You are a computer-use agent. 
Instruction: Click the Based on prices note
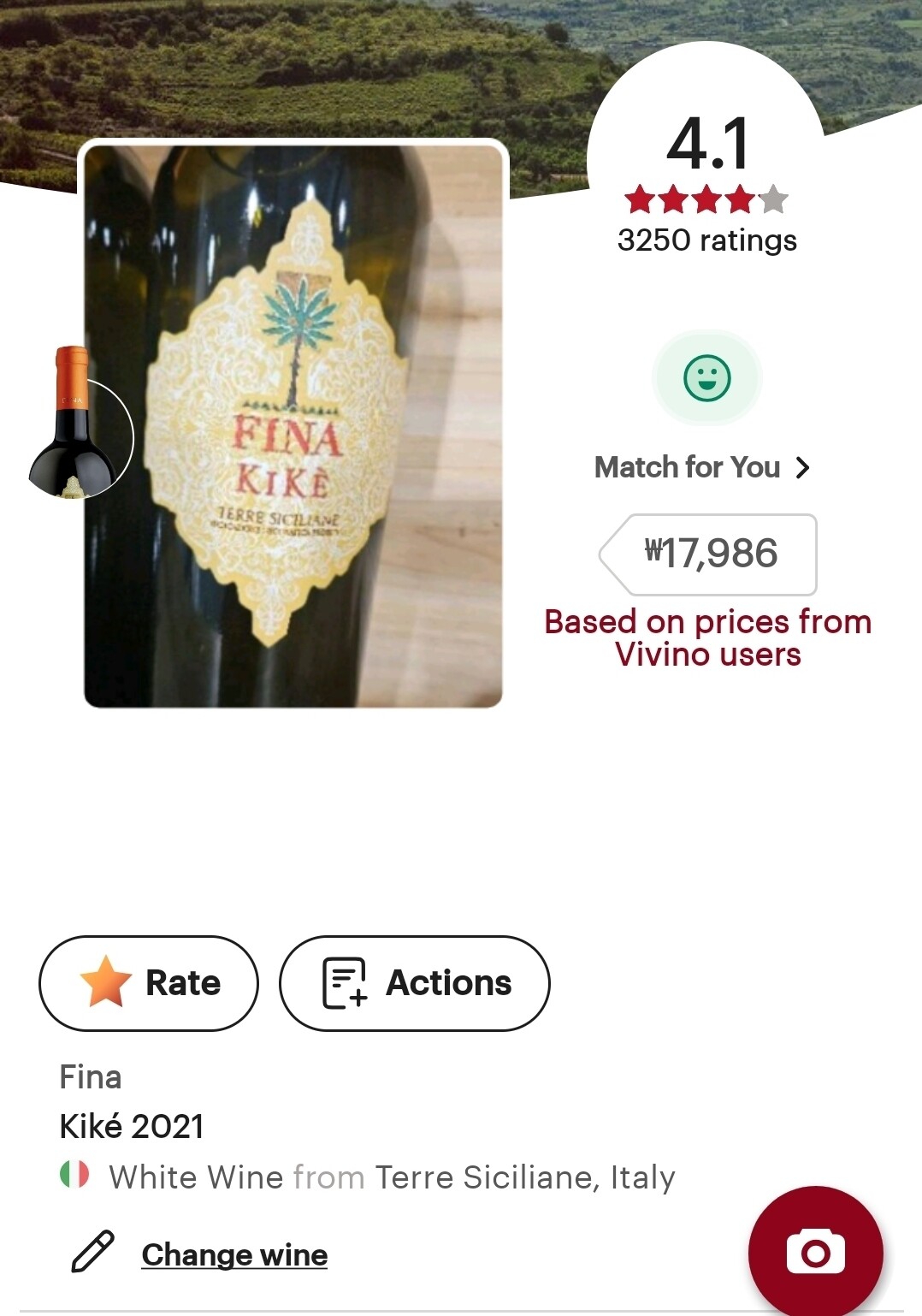click(708, 638)
